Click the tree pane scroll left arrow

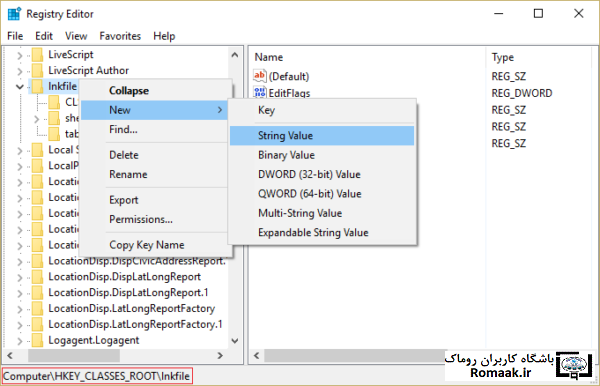coord(10,355)
